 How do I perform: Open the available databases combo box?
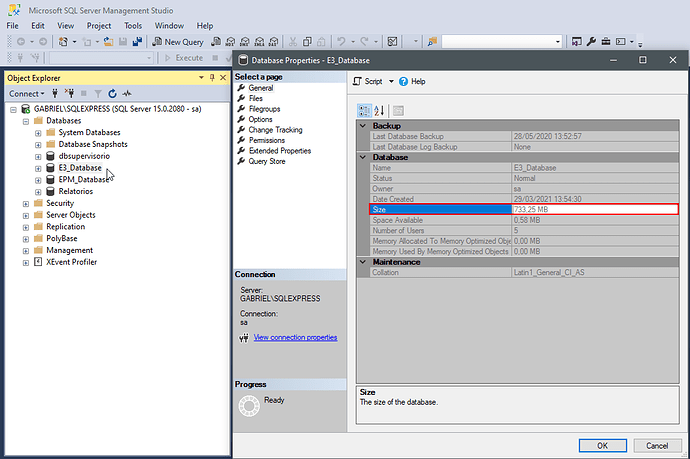click(x=102, y=58)
